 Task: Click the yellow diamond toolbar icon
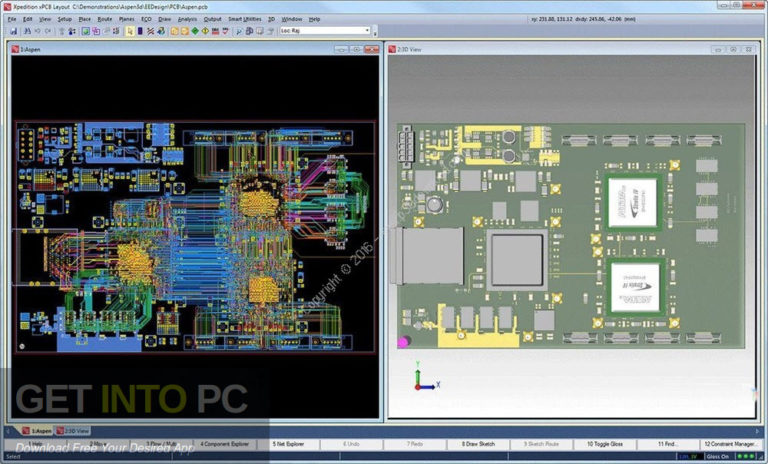coord(205,31)
